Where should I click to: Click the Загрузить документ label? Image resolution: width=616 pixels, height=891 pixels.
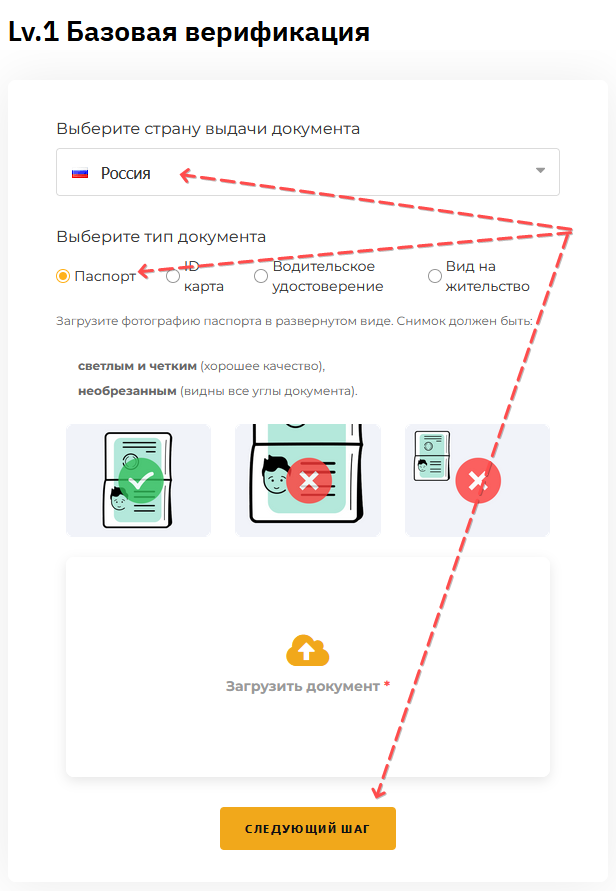(303, 686)
